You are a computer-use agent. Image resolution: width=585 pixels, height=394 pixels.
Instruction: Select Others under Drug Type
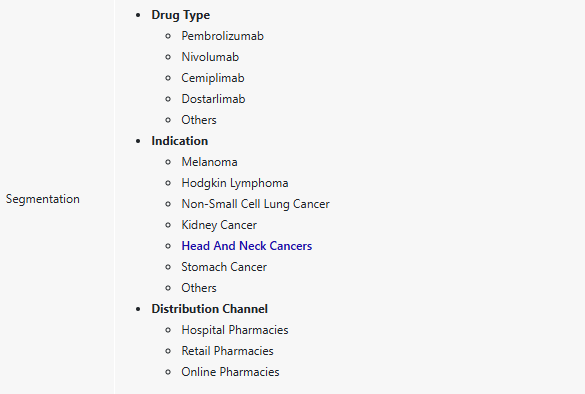click(x=199, y=120)
